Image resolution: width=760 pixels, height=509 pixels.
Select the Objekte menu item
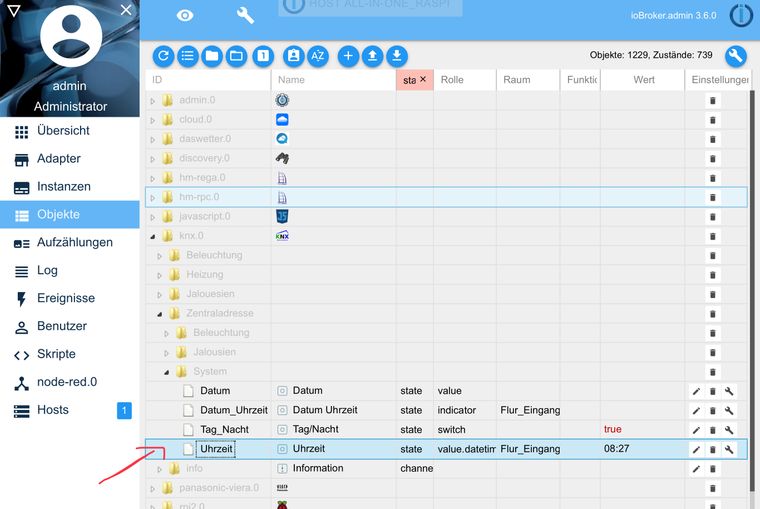tap(70, 215)
